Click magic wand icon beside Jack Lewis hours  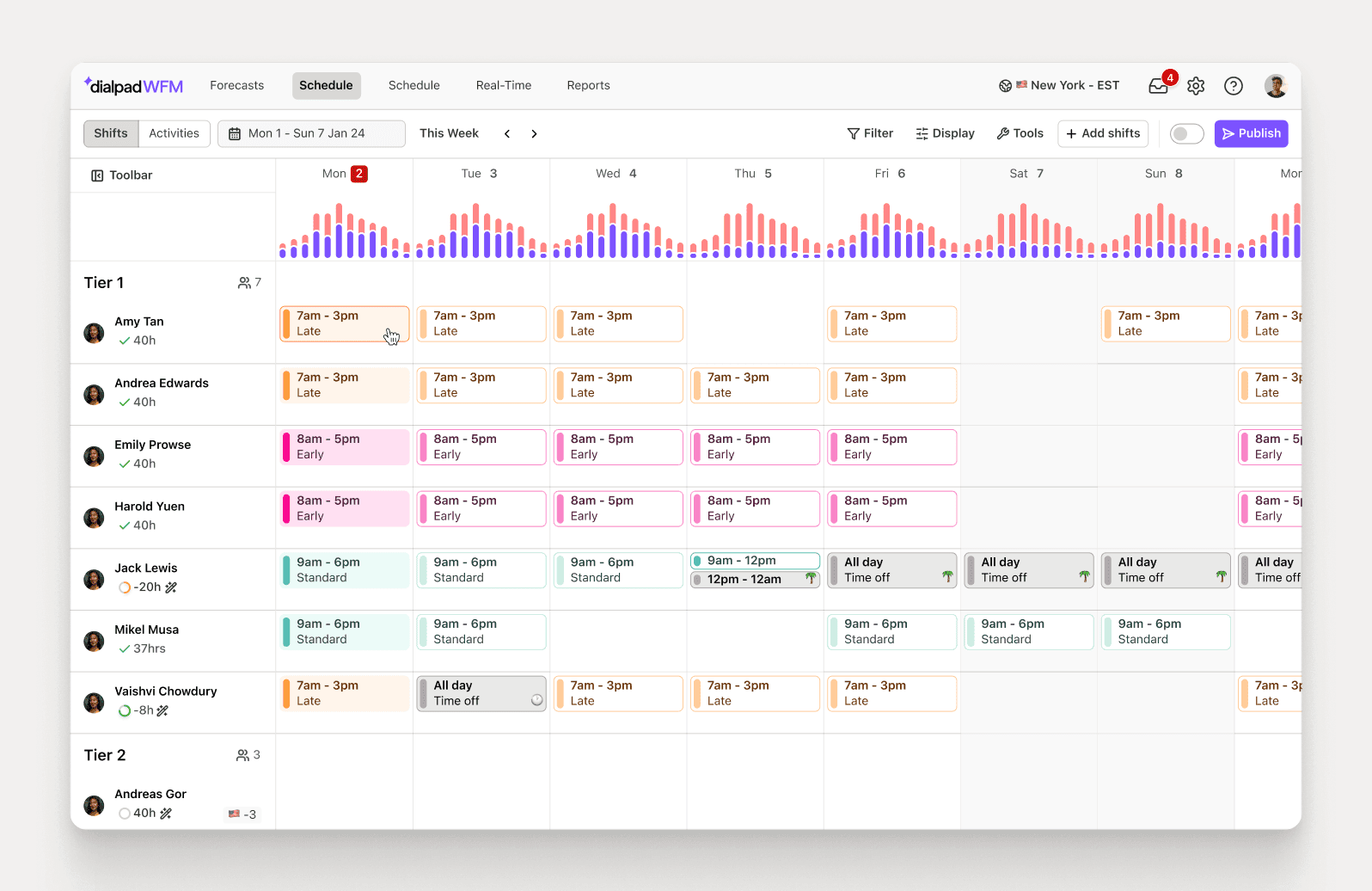click(x=171, y=587)
